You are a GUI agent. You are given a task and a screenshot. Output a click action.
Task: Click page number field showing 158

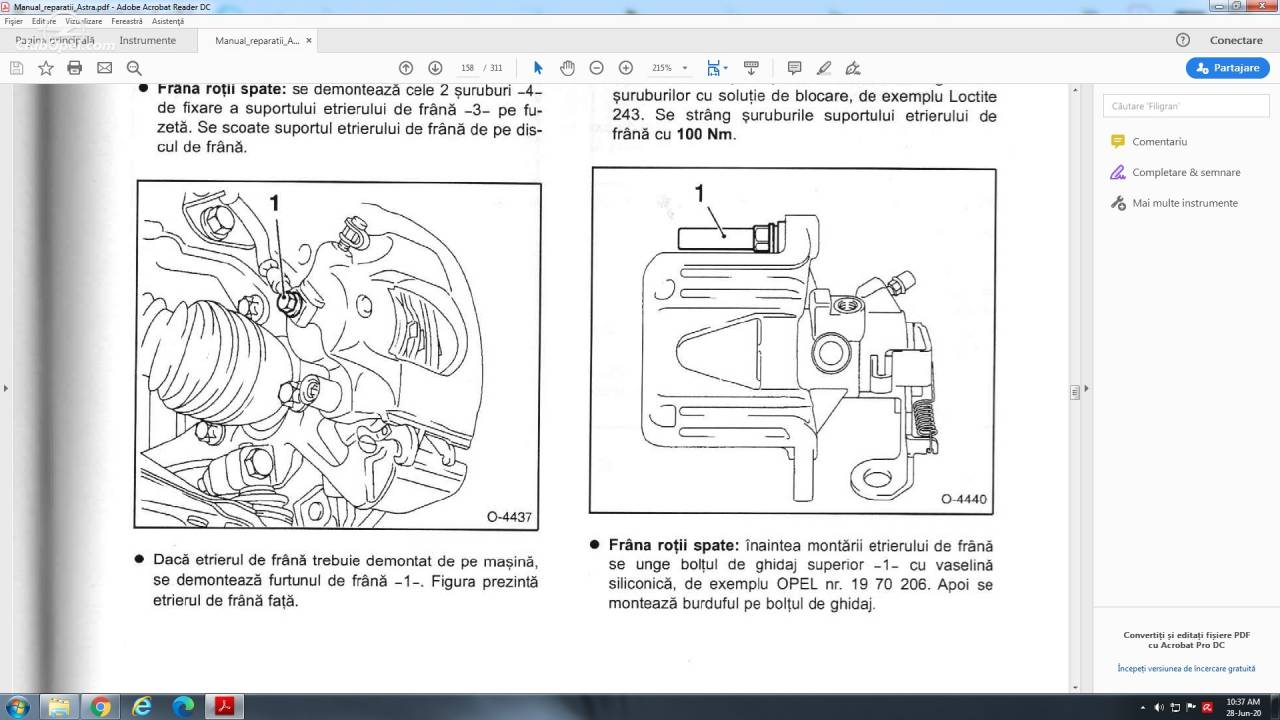pyautogui.click(x=467, y=68)
